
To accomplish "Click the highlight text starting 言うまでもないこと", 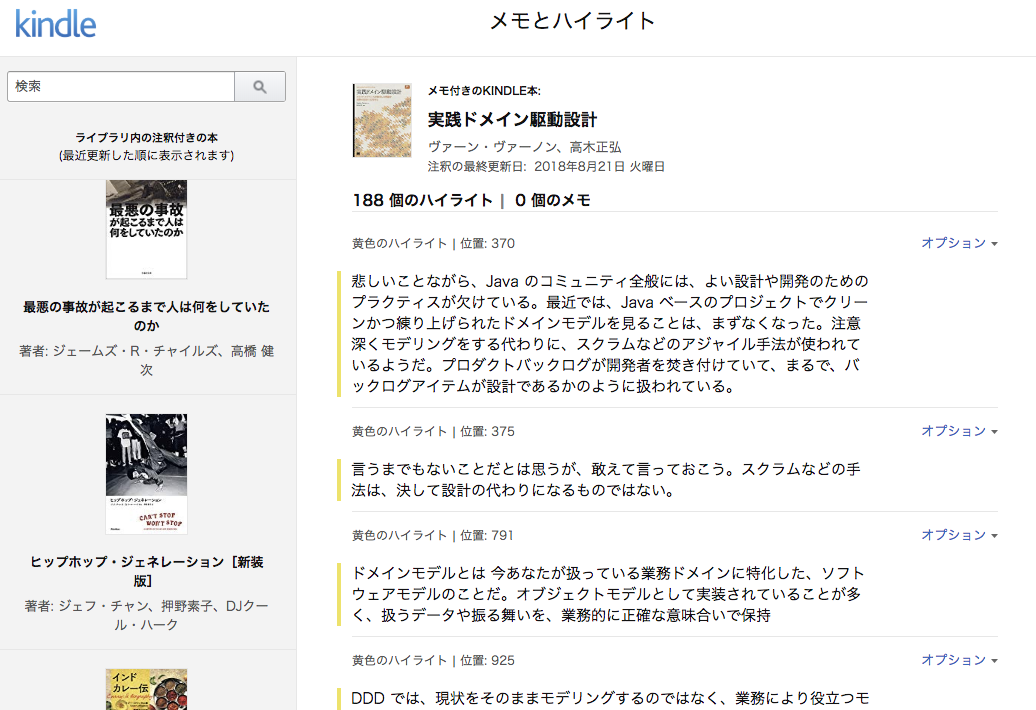I will 606,479.
